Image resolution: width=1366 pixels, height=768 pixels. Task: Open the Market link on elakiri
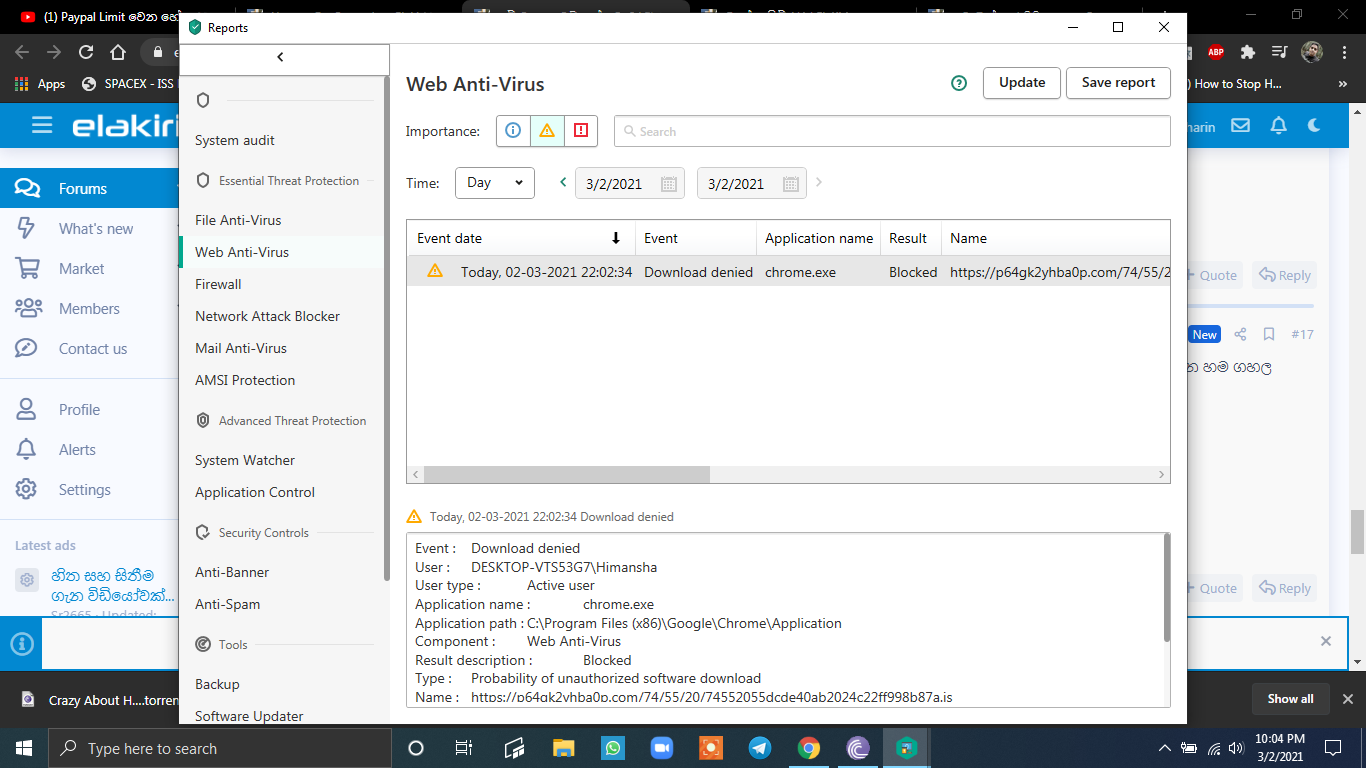[82, 269]
